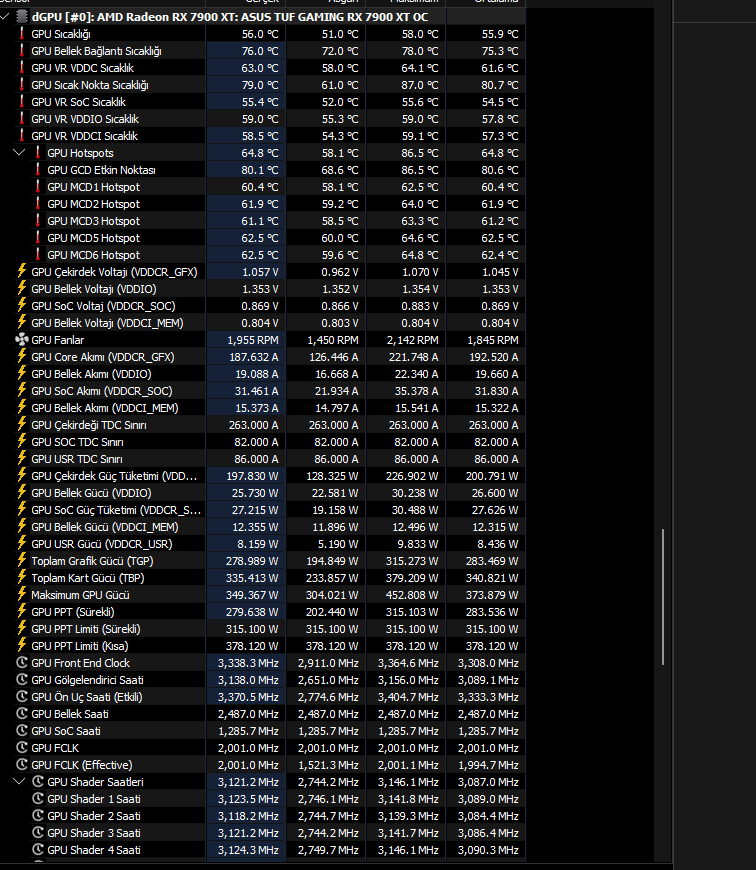Screen dimensions: 756x870
Task: Click thermometer icon beside GPU VR VDDC Sıcaklık
Action: point(22,68)
